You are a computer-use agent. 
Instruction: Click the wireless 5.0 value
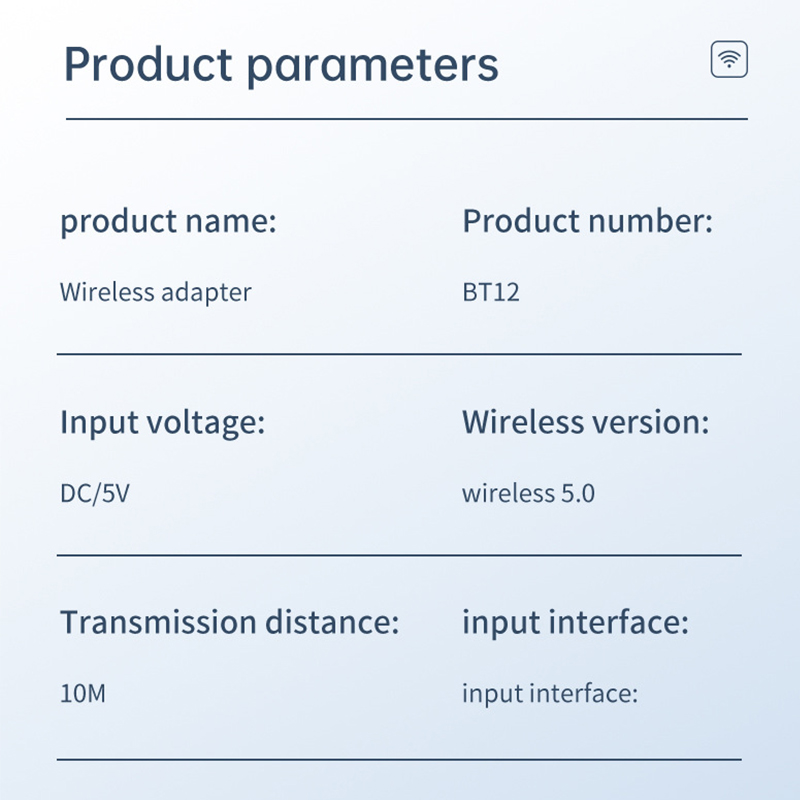click(529, 493)
